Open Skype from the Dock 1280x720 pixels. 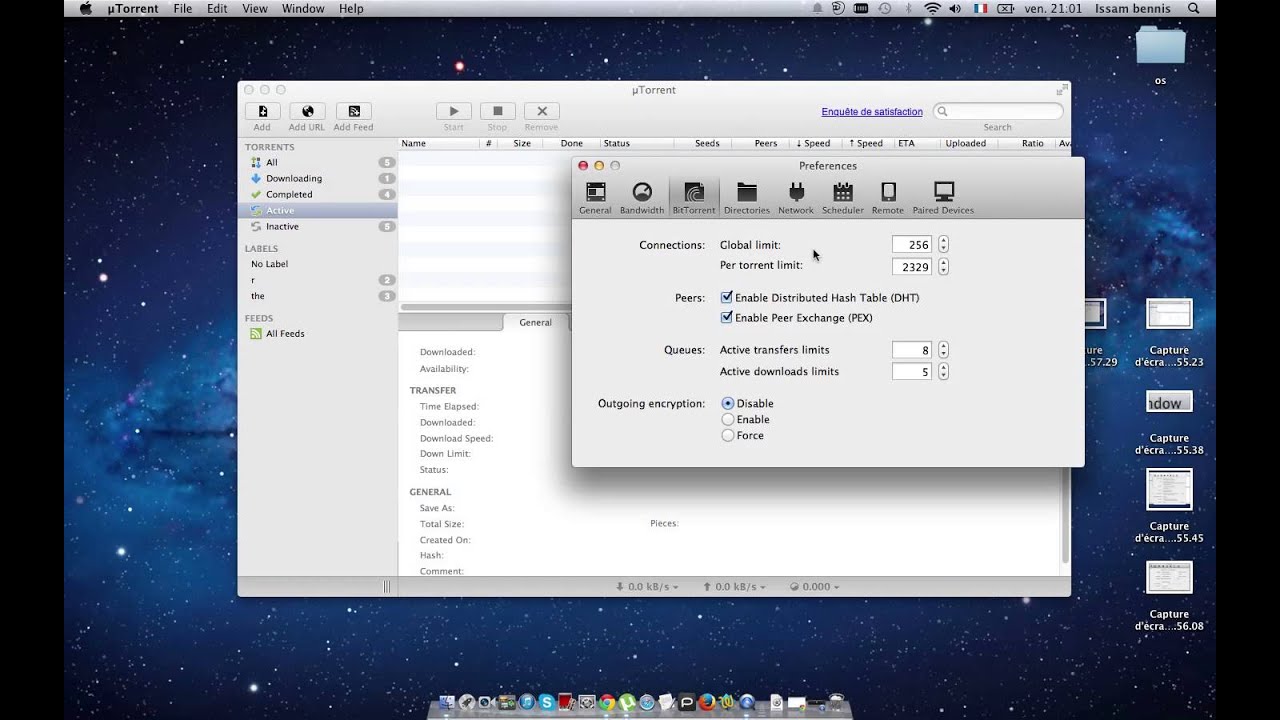click(547, 702)
